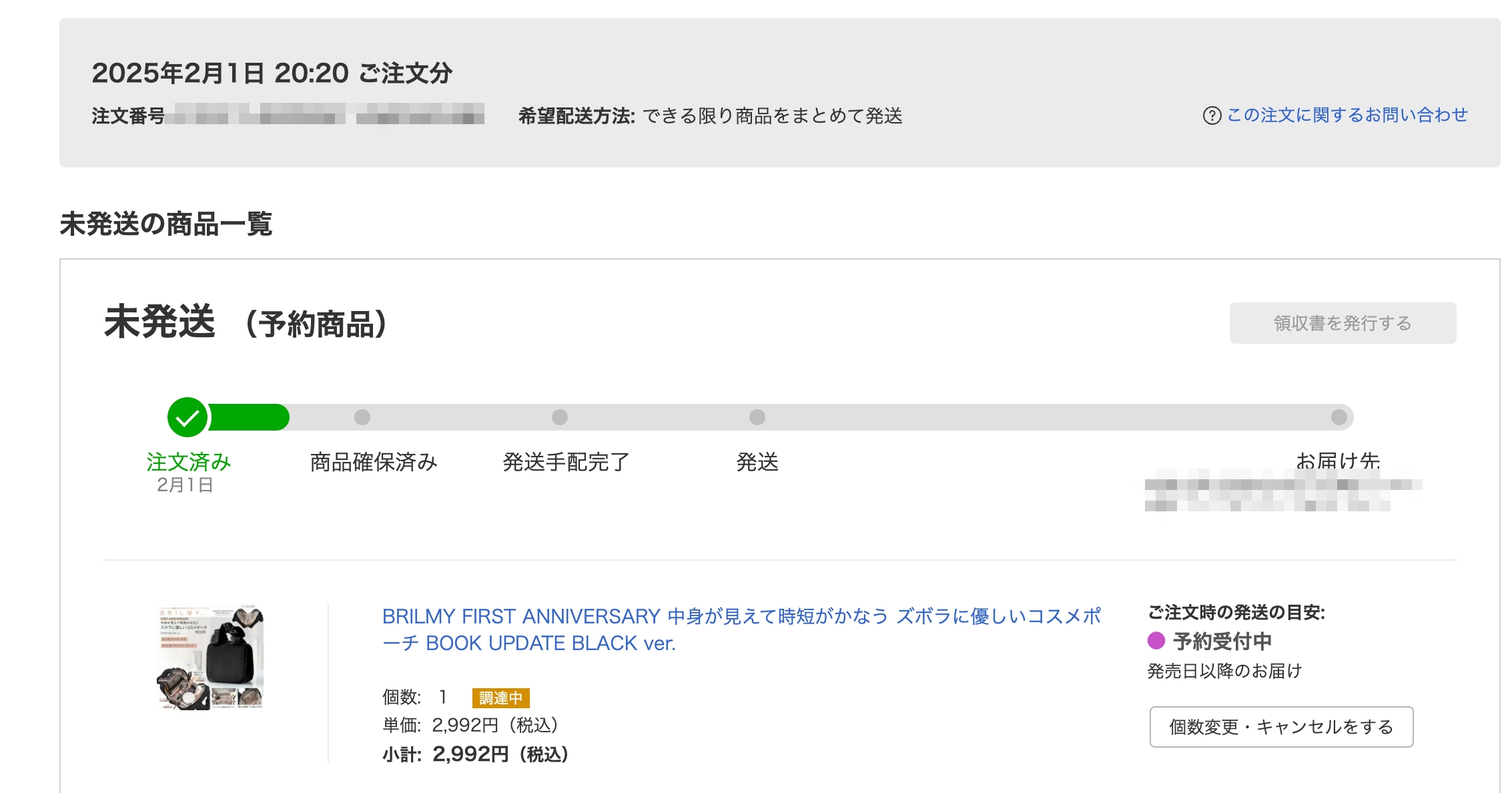
Task: Click the 発送手配完了 step label
Action: click(x=566, y=462)
